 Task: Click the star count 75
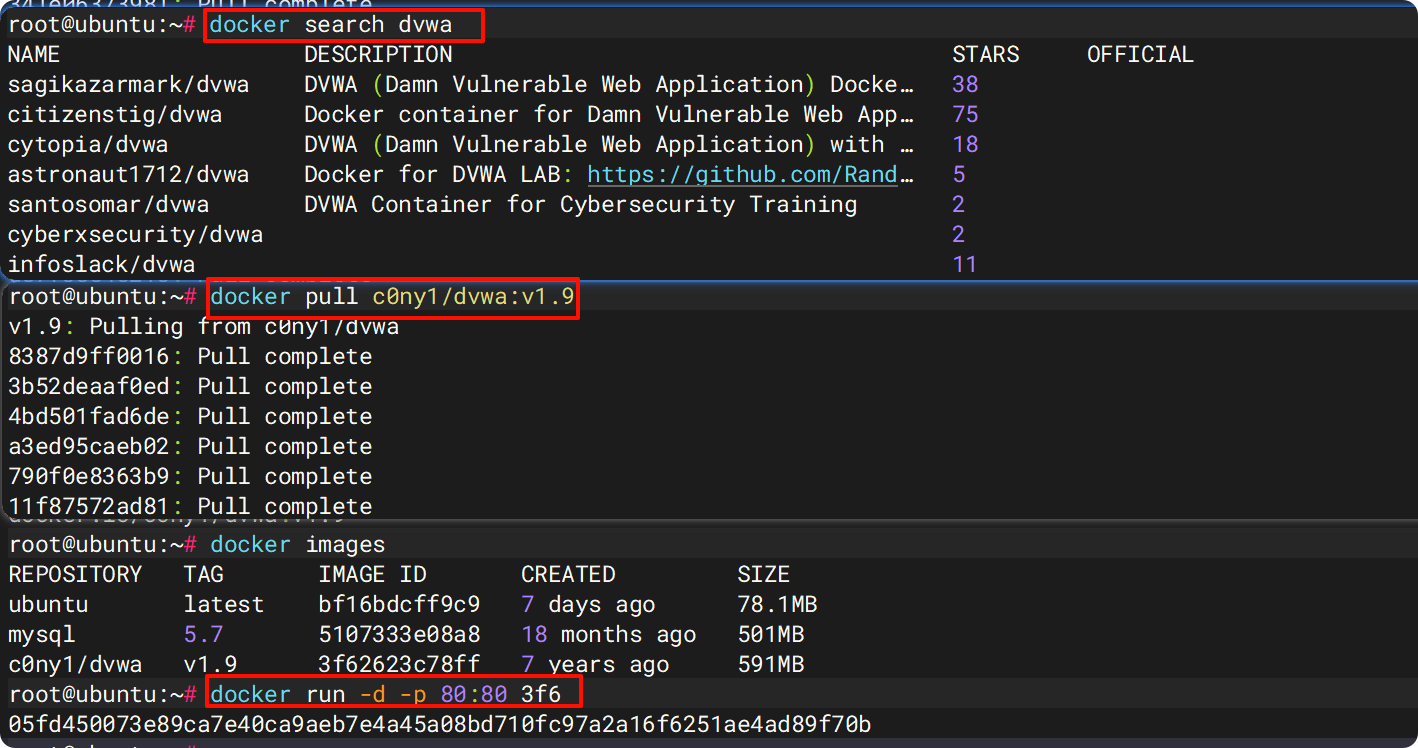(965, 115)
